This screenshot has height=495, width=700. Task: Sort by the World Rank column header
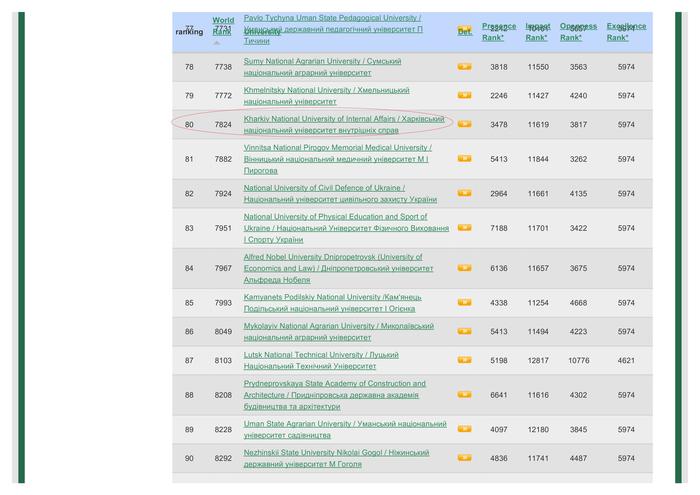click(223, 26)
